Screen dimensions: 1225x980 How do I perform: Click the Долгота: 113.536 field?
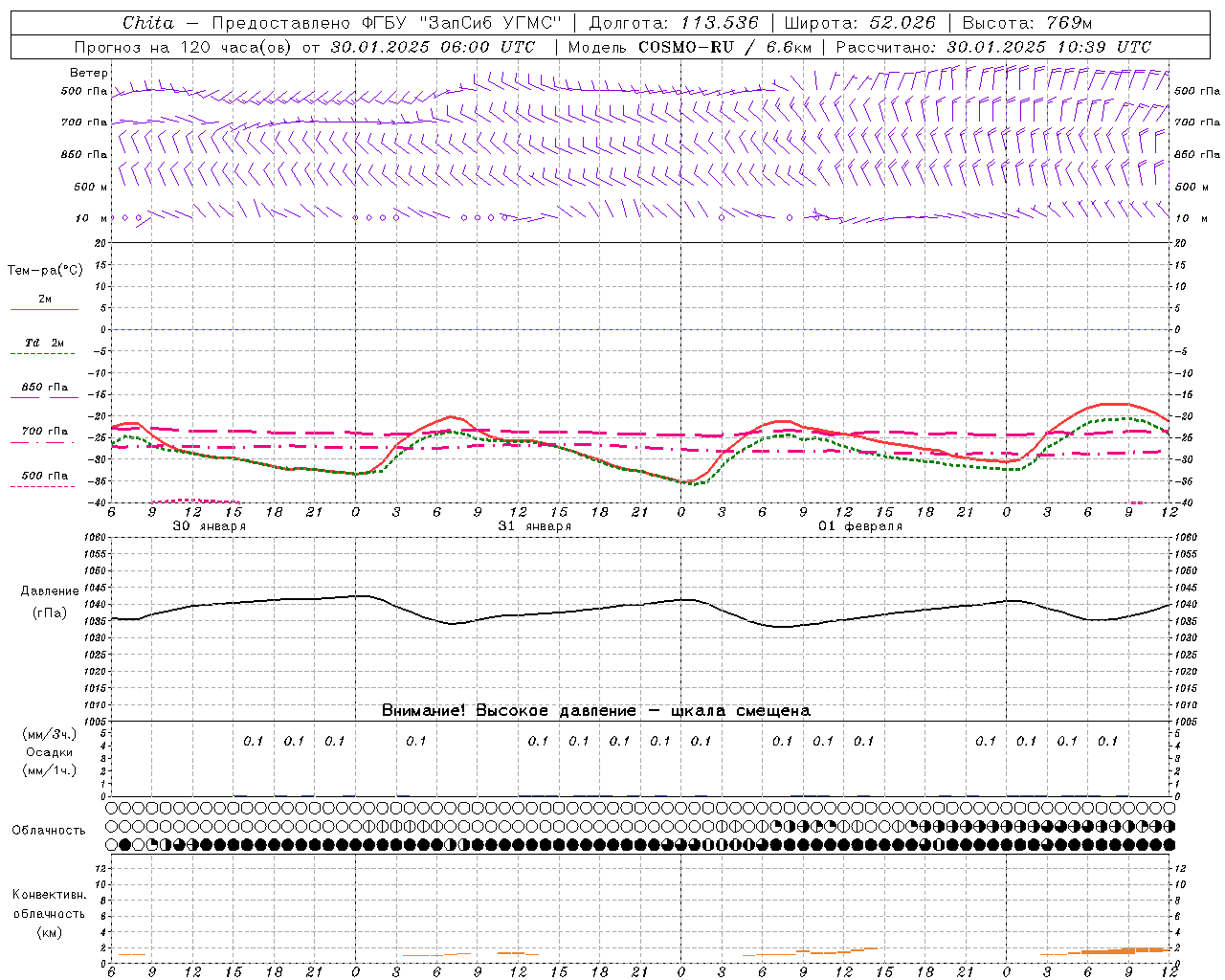[x=674, y=23]
